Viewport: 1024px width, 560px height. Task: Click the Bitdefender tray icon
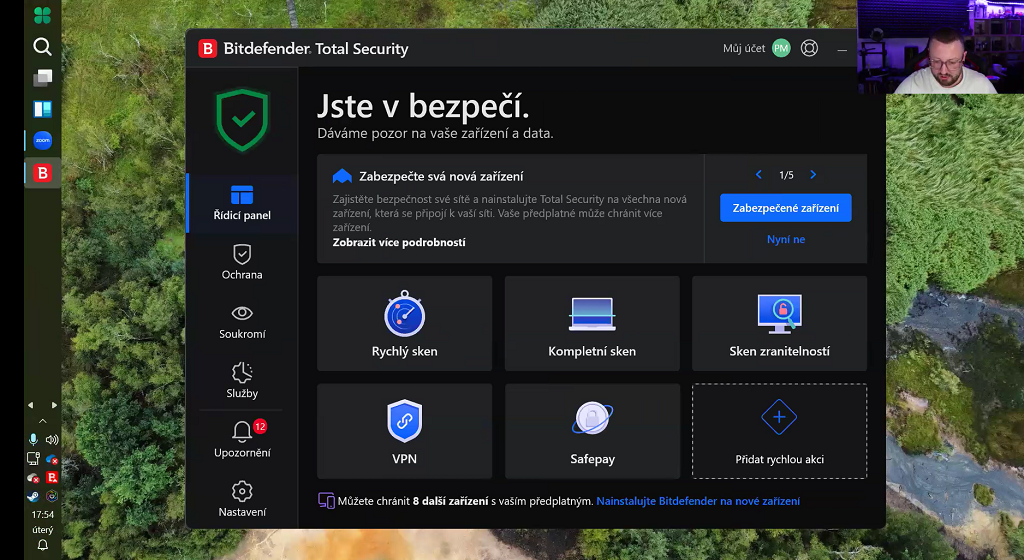pyautogui.click(x=52, y=478)
